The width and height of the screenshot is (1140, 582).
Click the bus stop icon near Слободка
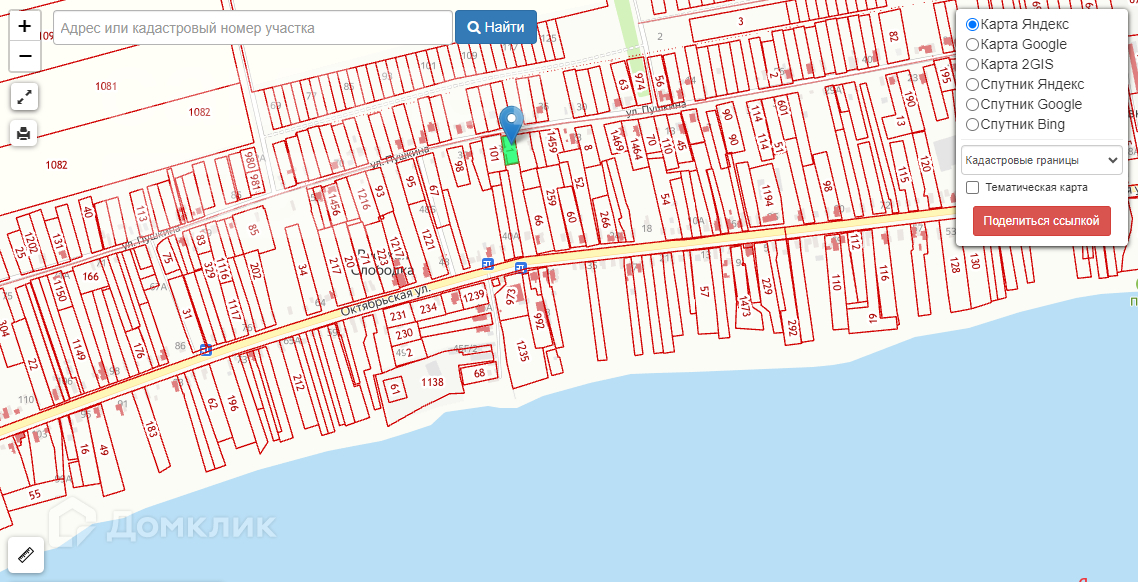tap(489, 264)
